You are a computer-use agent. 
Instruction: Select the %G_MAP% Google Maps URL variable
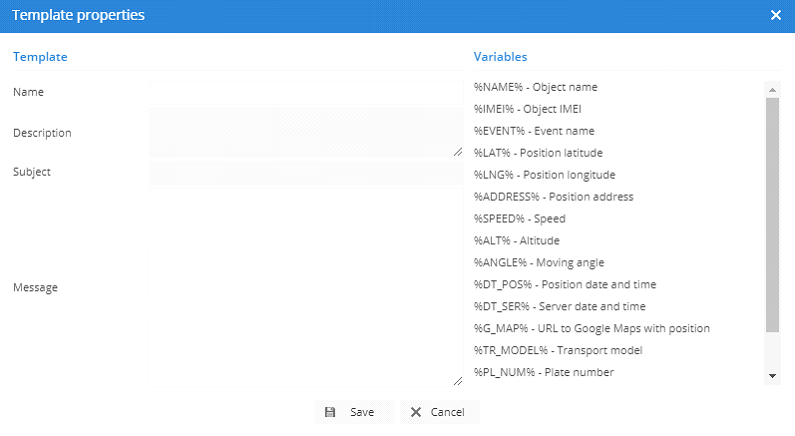tap(591, 329)
